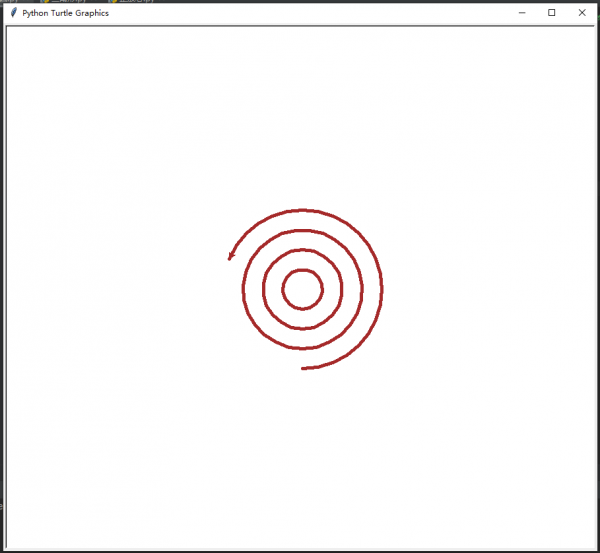Viewport: 600px width, 553px height.
Task: Click the center of the innermost red circle
Action: pos(302,290)
